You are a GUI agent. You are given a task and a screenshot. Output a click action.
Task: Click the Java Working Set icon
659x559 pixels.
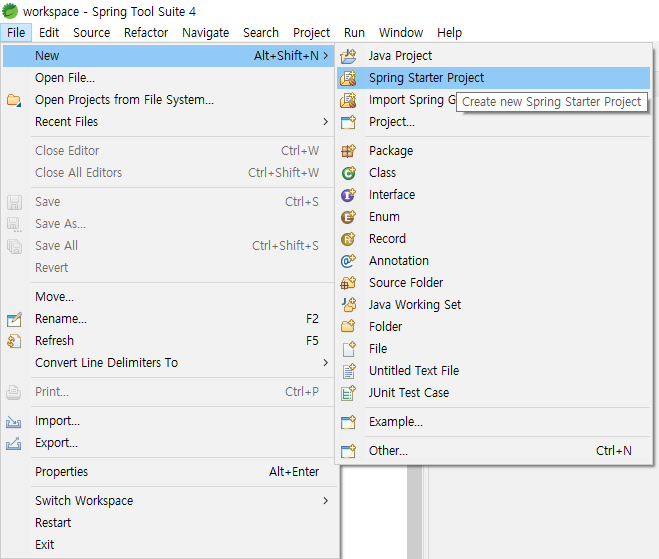(348, 305)
